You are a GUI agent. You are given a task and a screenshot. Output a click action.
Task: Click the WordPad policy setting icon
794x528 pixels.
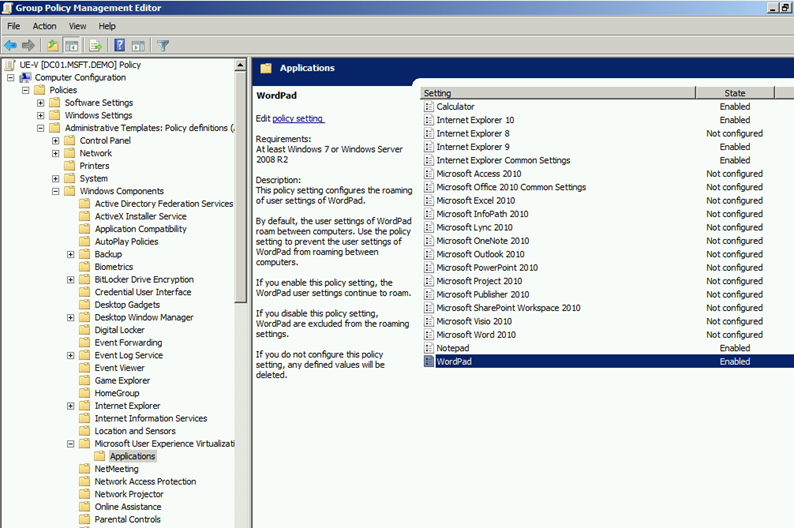(x=429, y=361)
